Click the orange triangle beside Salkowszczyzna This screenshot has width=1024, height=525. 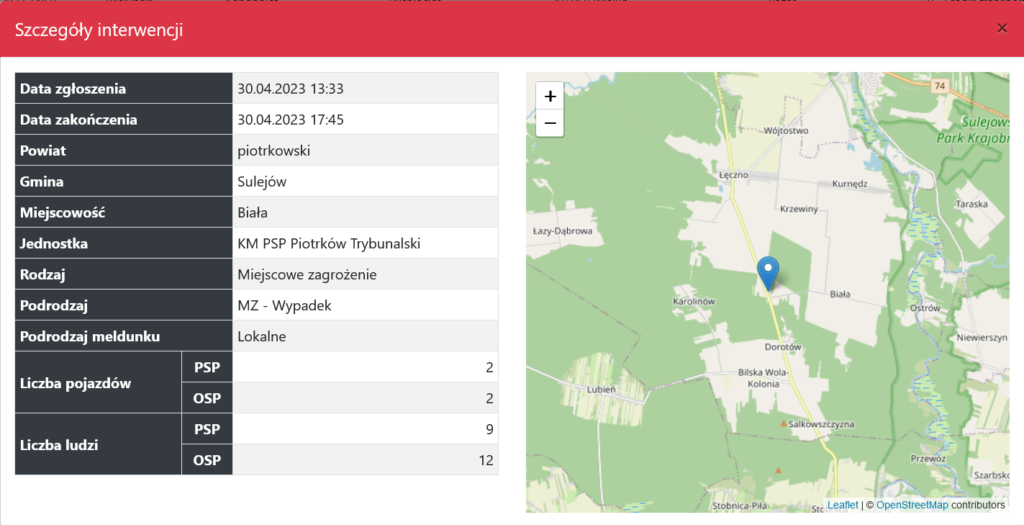click(x=784, y=424)
